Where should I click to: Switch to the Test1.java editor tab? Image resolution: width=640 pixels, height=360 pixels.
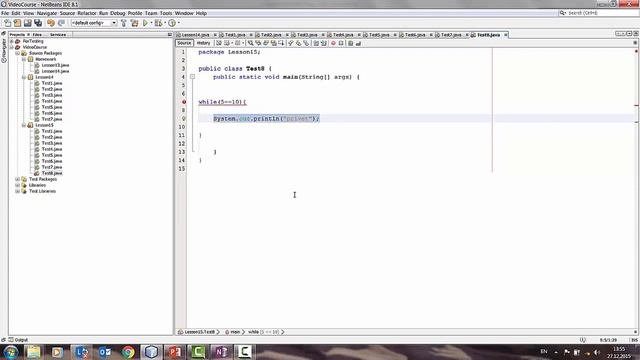(x=235, y=35)
